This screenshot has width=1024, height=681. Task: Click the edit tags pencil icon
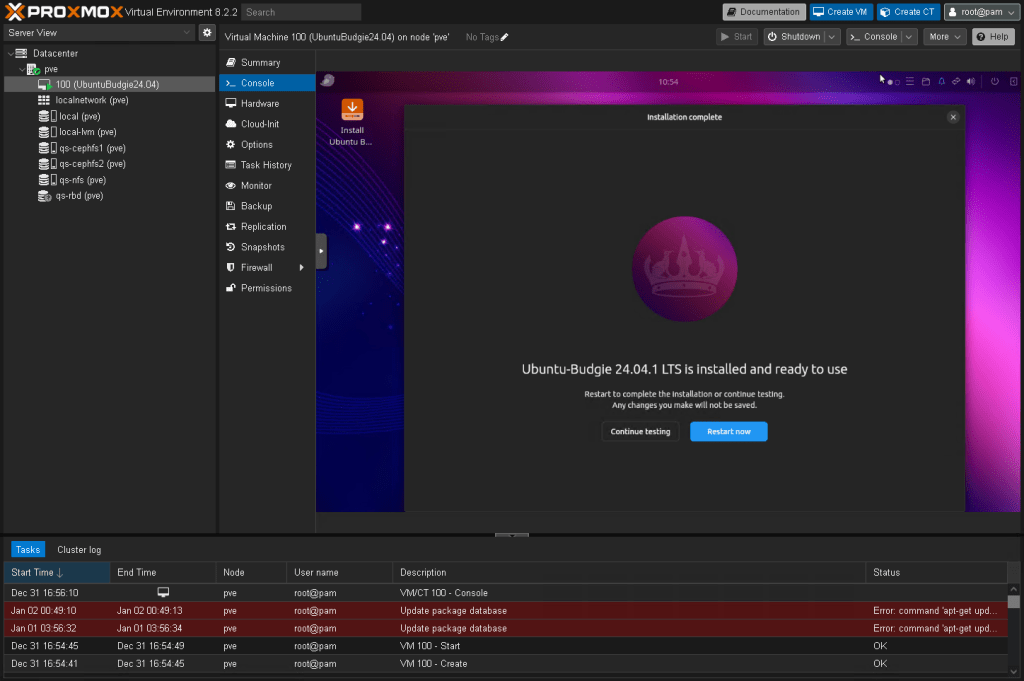coord(505,37)
